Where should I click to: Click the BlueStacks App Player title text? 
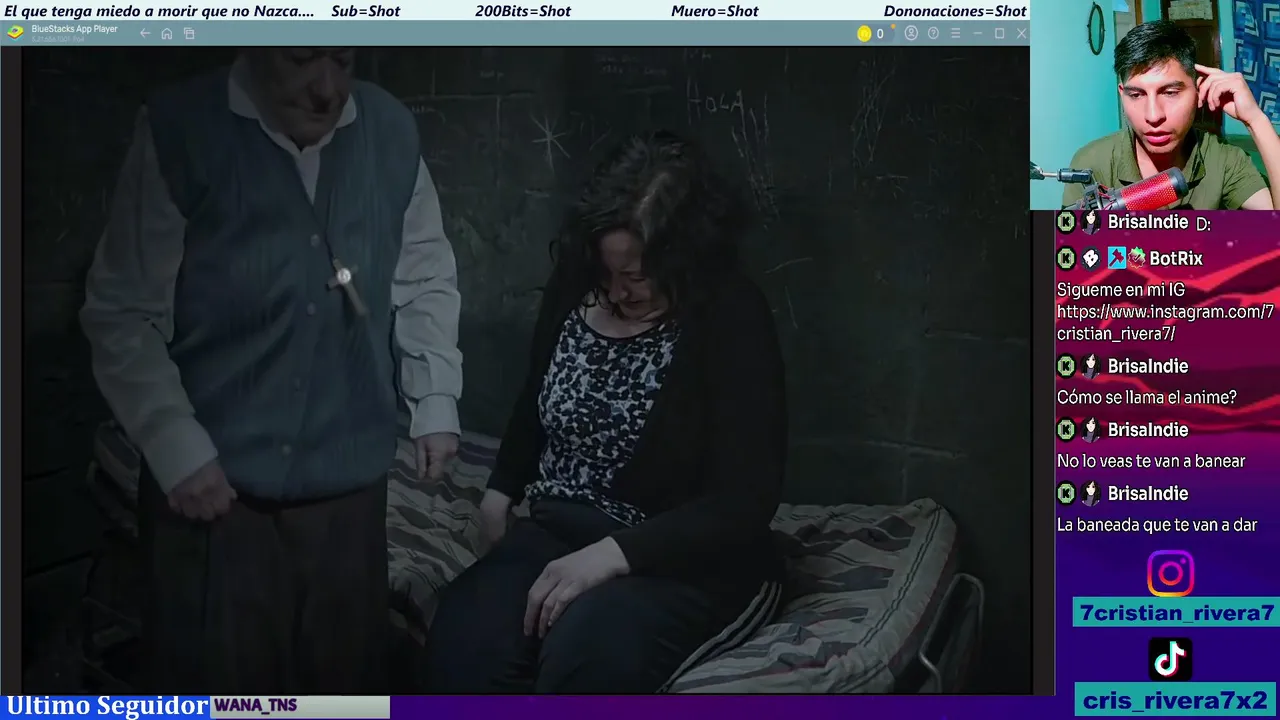[74, 29]
